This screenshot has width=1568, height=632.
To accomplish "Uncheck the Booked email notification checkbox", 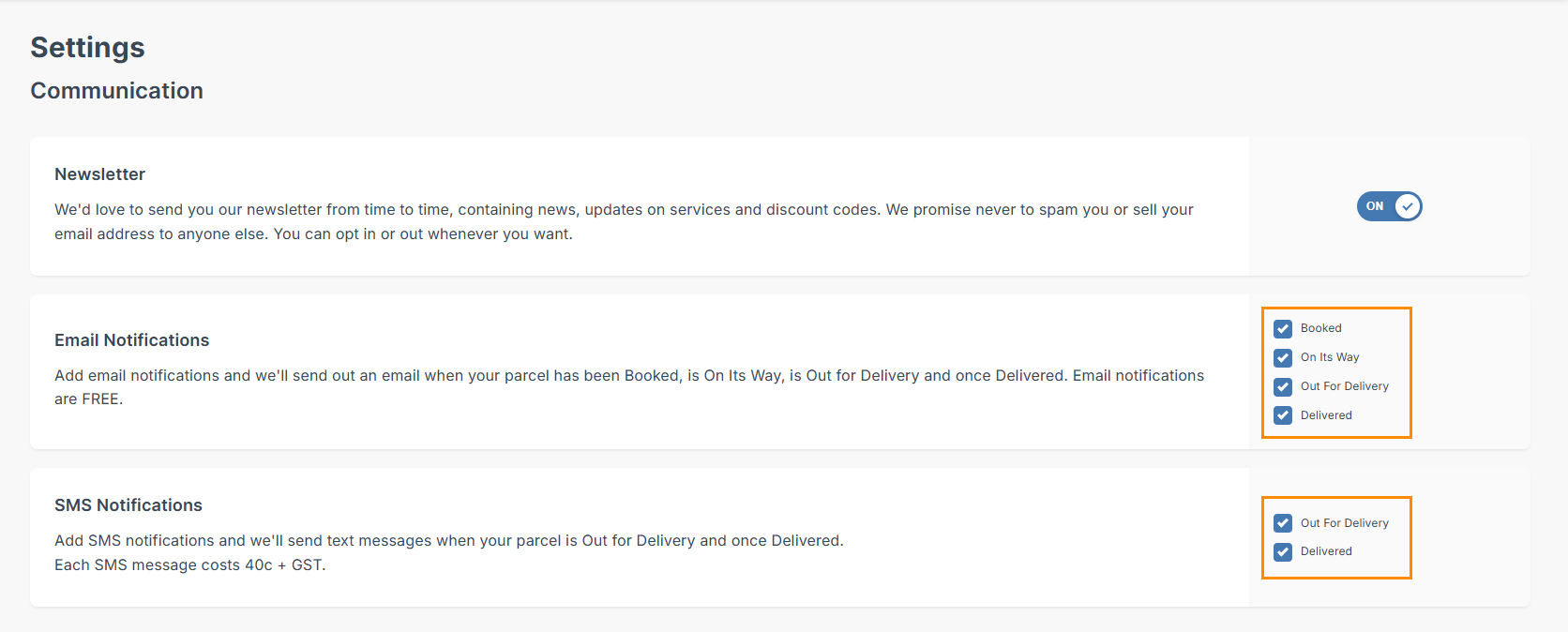I will (1283, 329).
